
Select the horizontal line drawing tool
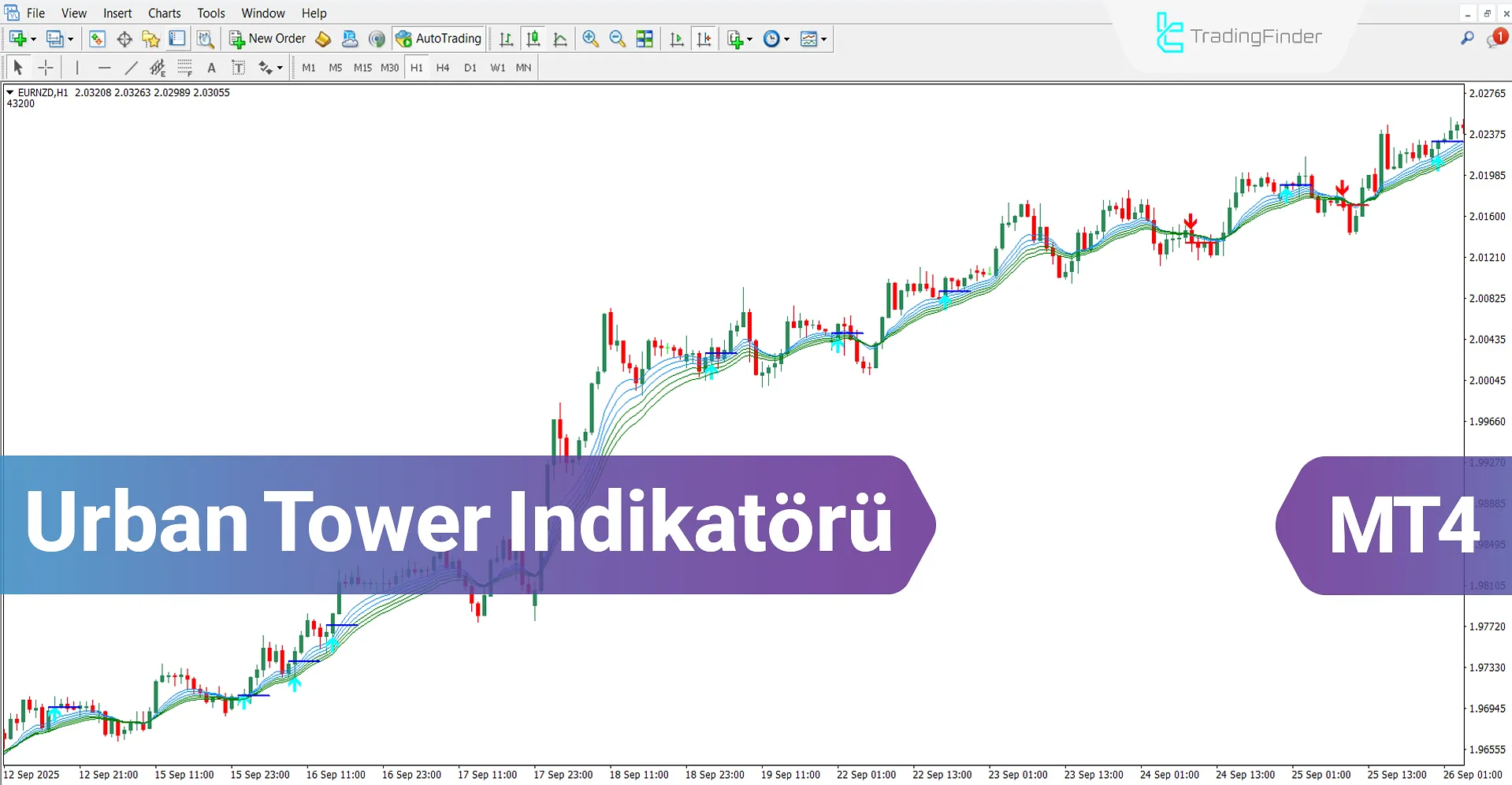(105, 68)
